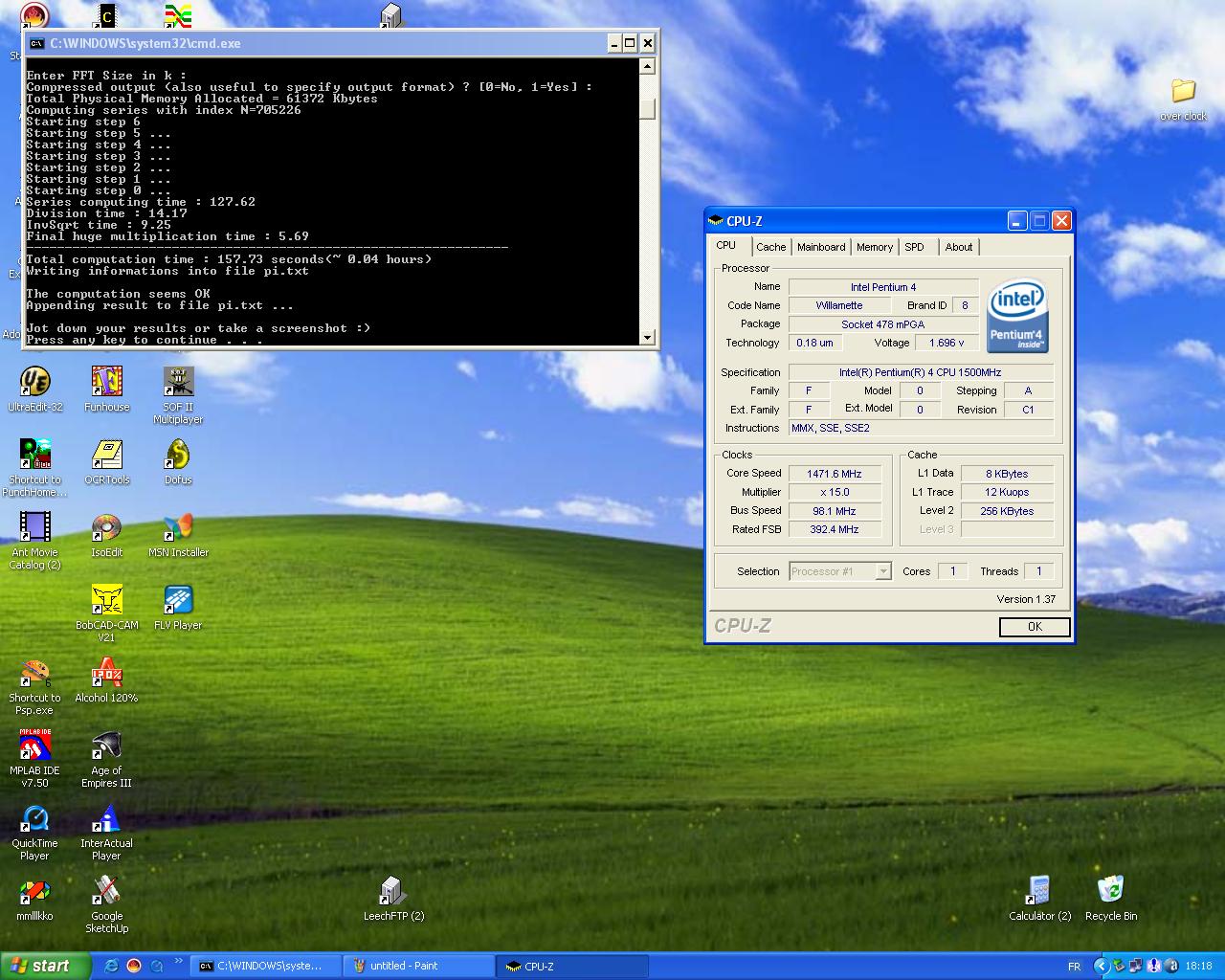The width and height of the screenshot is (1225, 980).
Task: Select BobCAD-CAM V21 shortcut
Action: pyautogui.click(x=106, y=613)
